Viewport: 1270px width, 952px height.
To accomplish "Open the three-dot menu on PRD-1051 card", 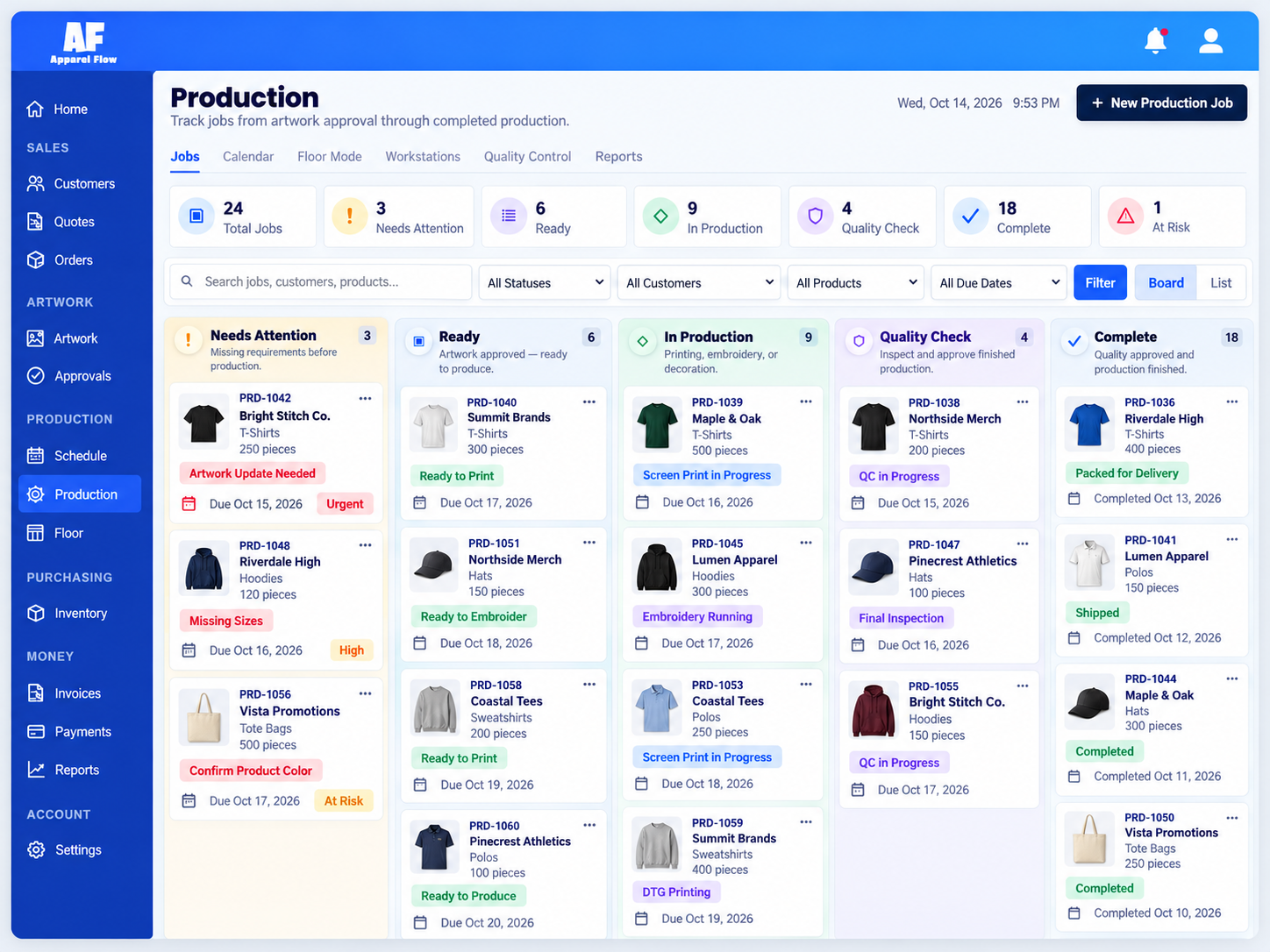I will click(x=589, y=543).
